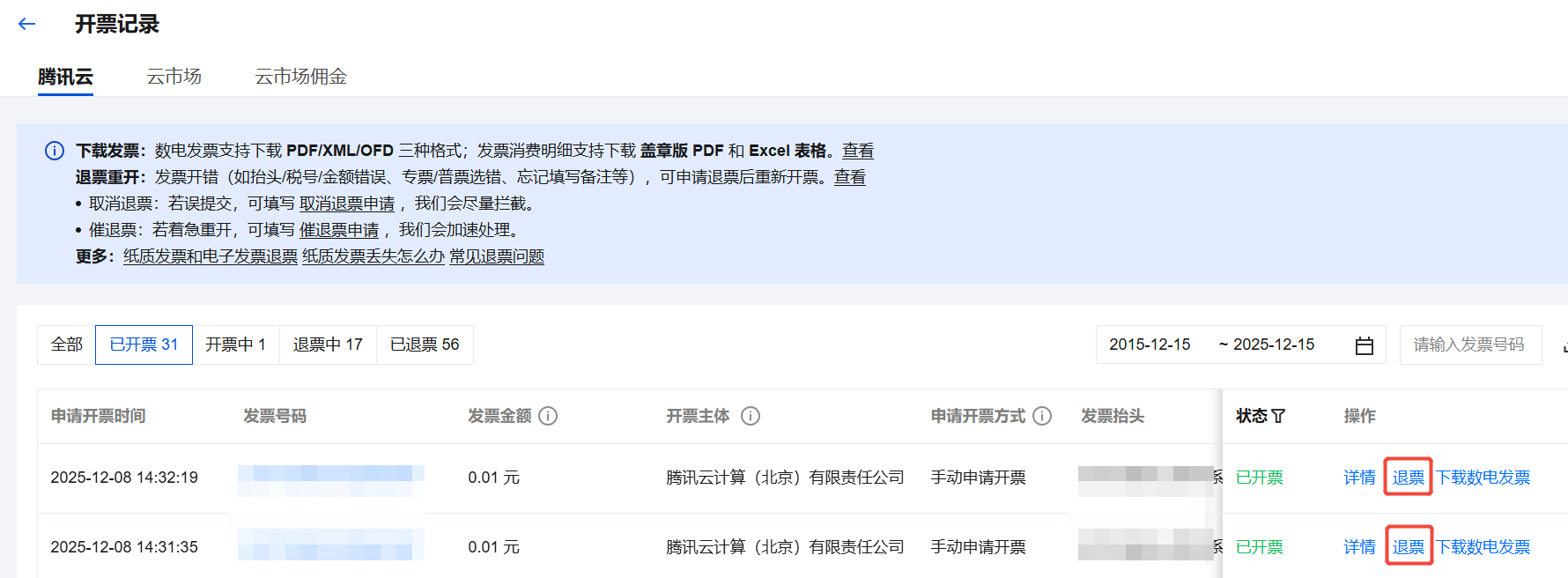Click info icon next to 申请开票方式

click(x=1042, y=416)
